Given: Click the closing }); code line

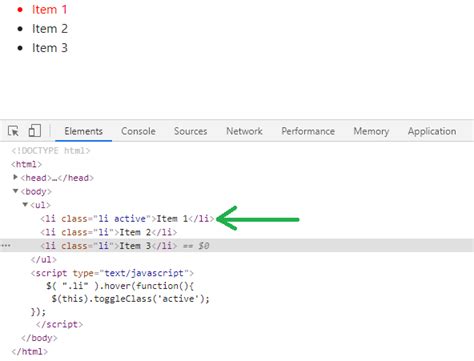Looking at the screenshot, I should click(38, 312).
